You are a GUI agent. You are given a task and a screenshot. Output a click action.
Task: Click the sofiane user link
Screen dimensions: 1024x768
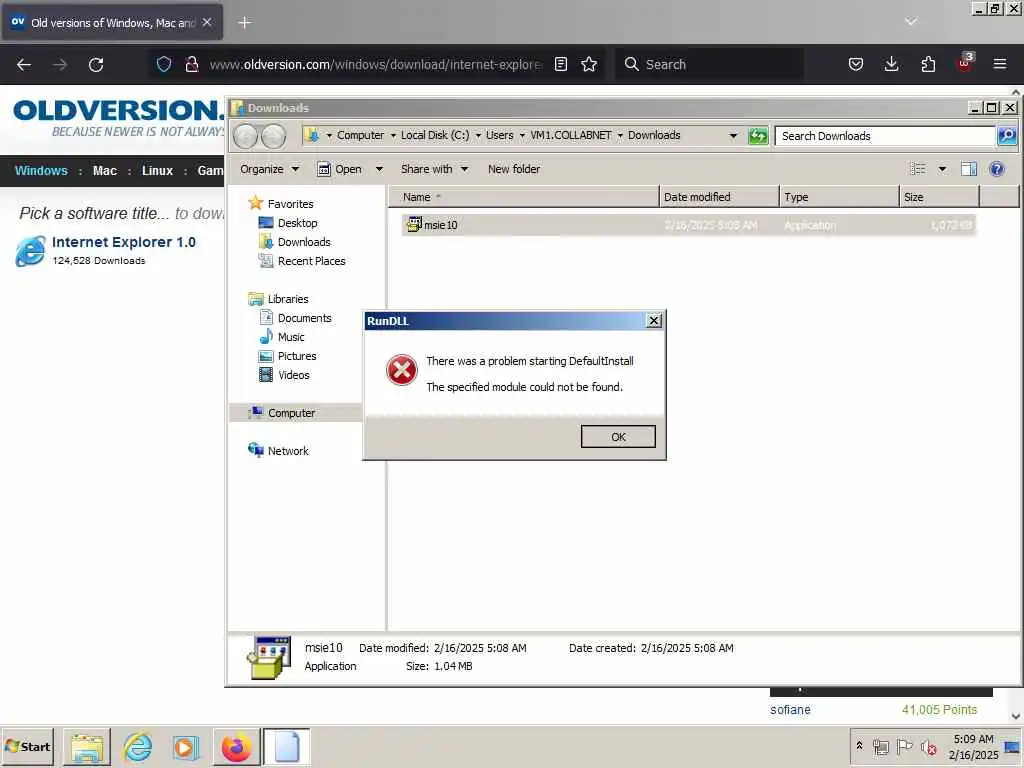pos(790,709)
